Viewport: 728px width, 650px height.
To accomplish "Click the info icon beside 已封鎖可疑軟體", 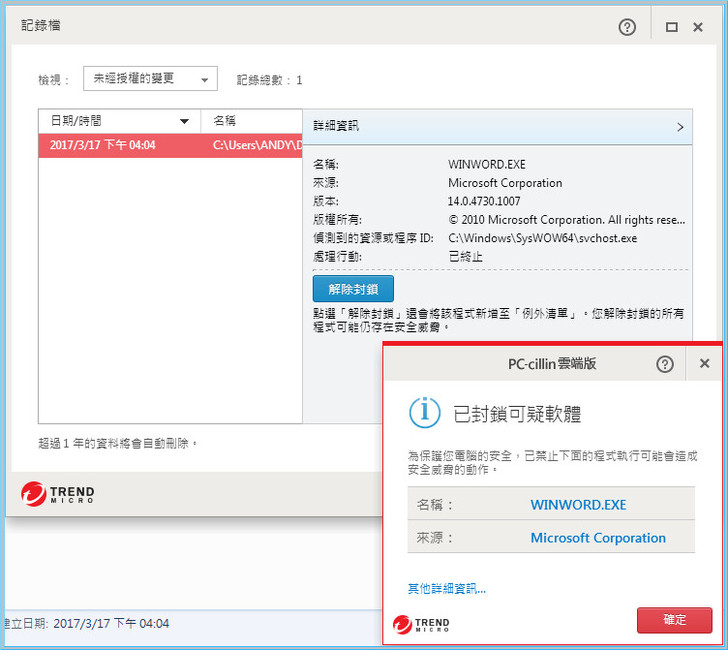I will click(x=424, y=412).
